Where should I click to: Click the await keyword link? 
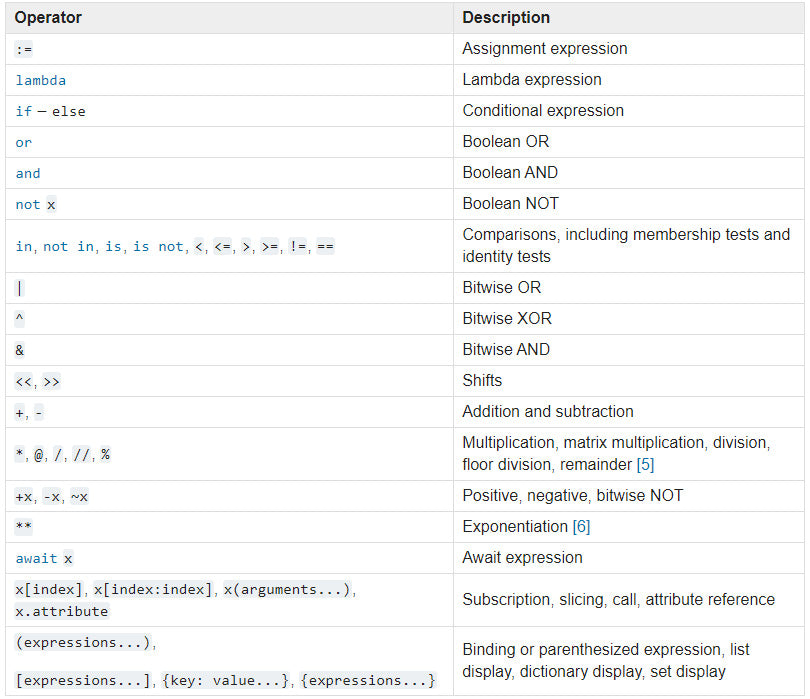coord(37,558)
